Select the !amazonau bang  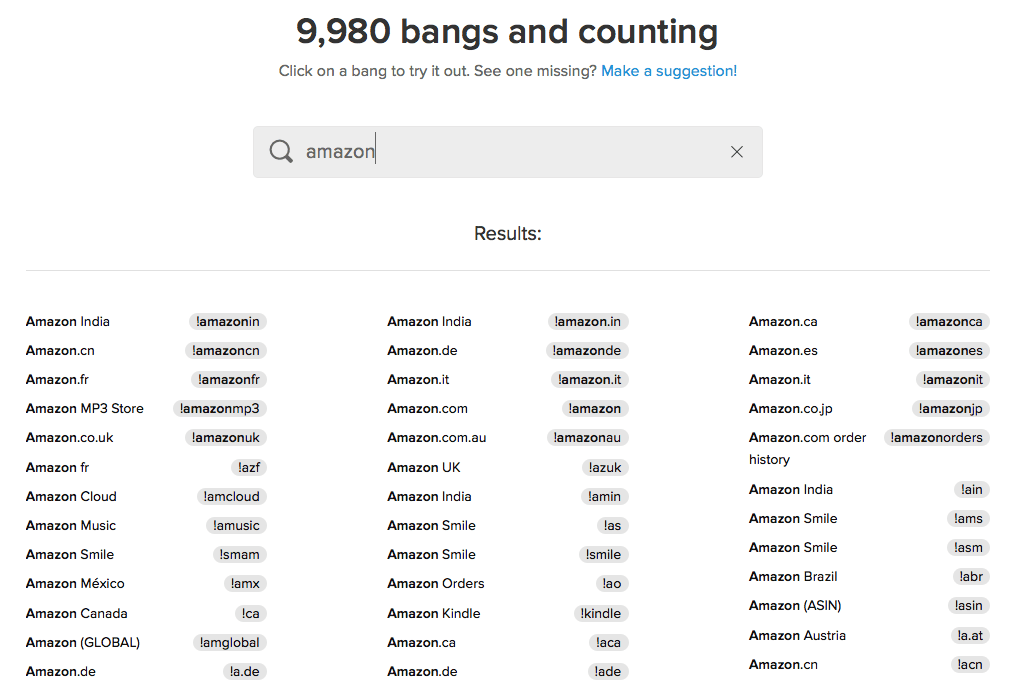[587, 438]
